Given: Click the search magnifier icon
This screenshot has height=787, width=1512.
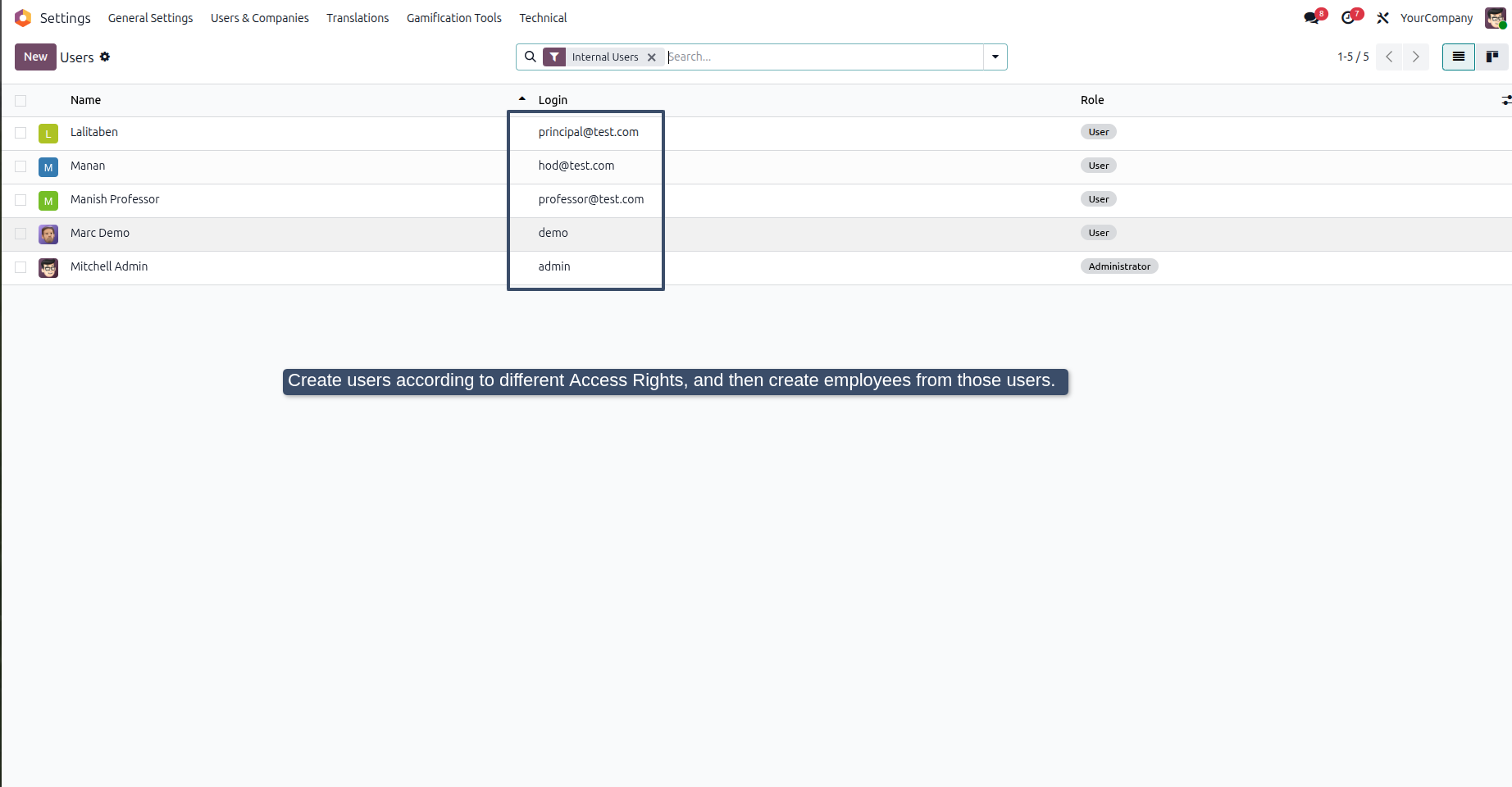Looking at the screenshot, I should tap(531, 57).
